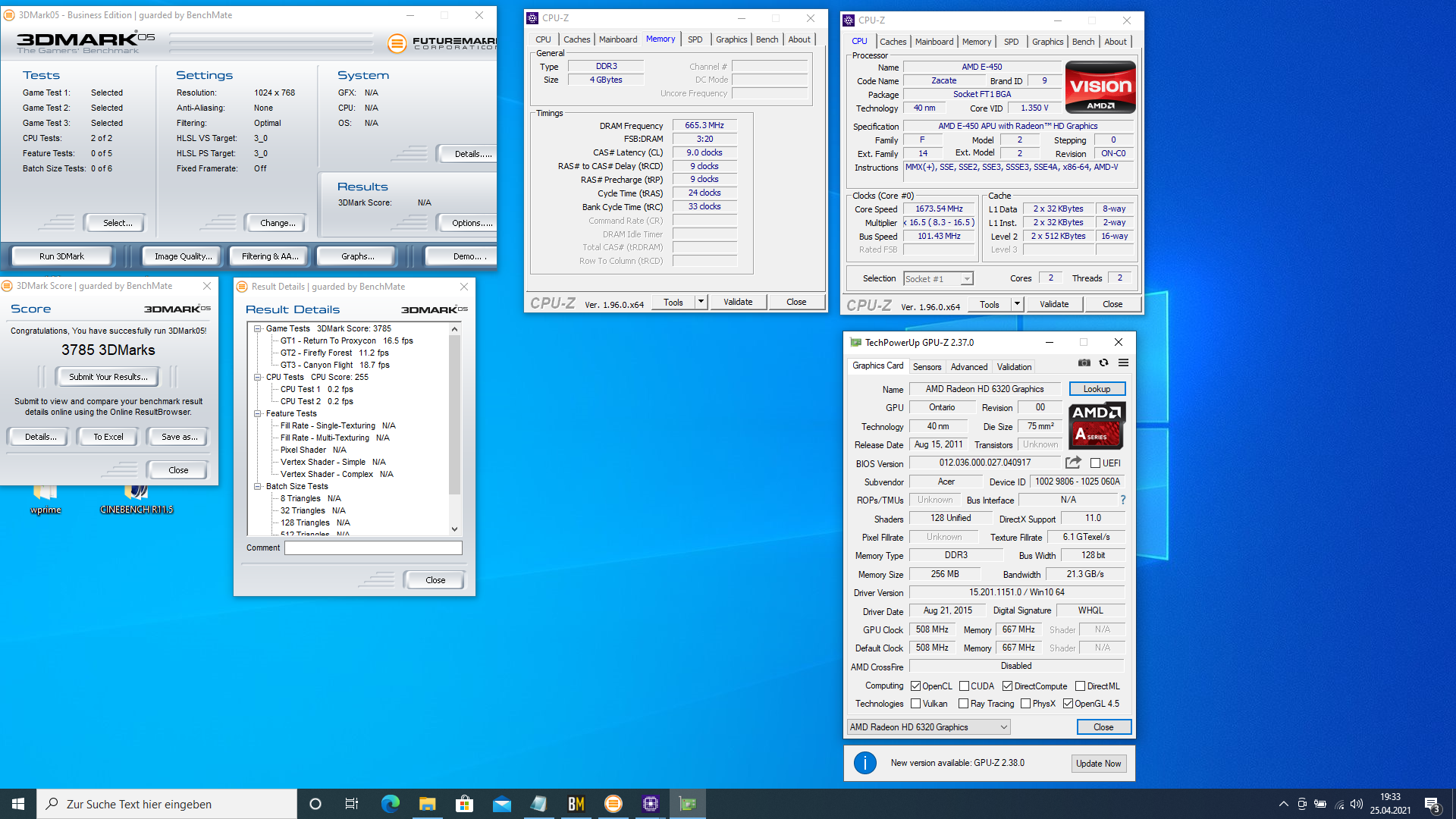Open Cortana from the taskbar
Image resolution: width=1456 pixels, height=819 pixels.
pyautogui.click(x=315, y=804)
